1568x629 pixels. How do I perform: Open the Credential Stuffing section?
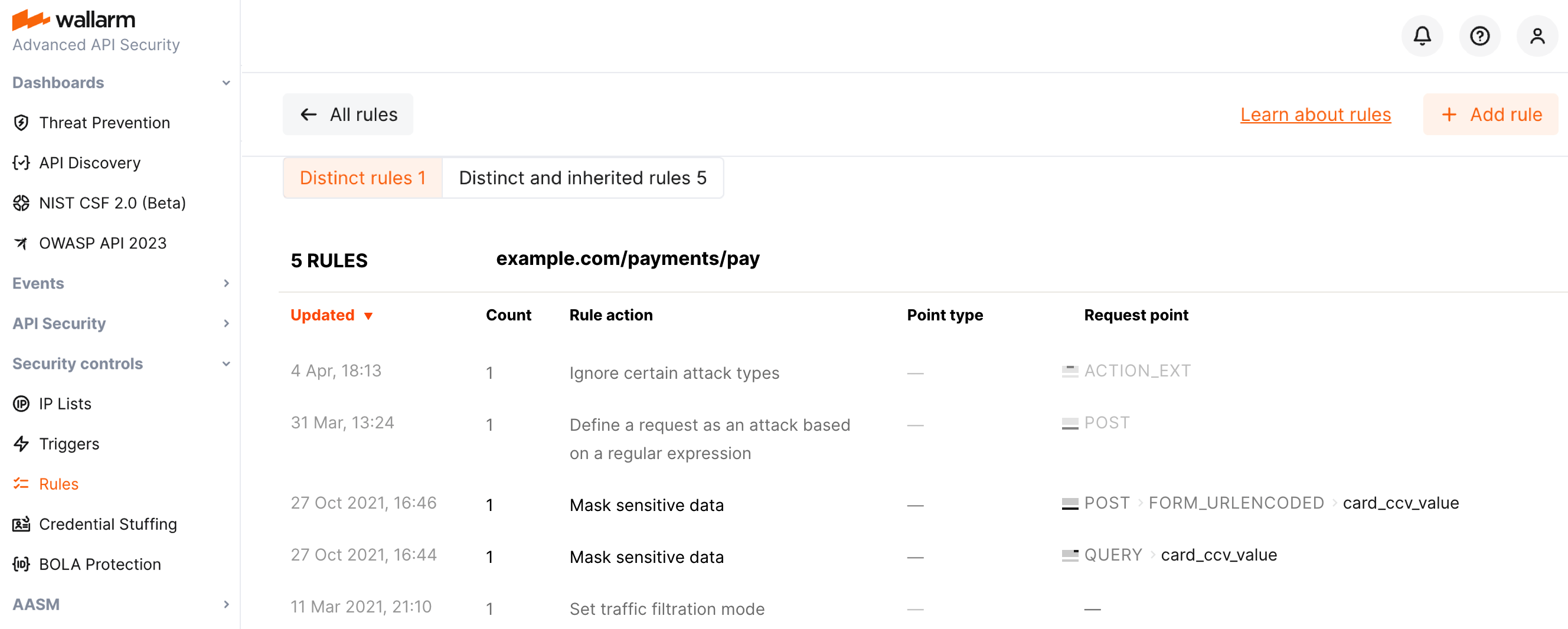(x=107, y=524)
